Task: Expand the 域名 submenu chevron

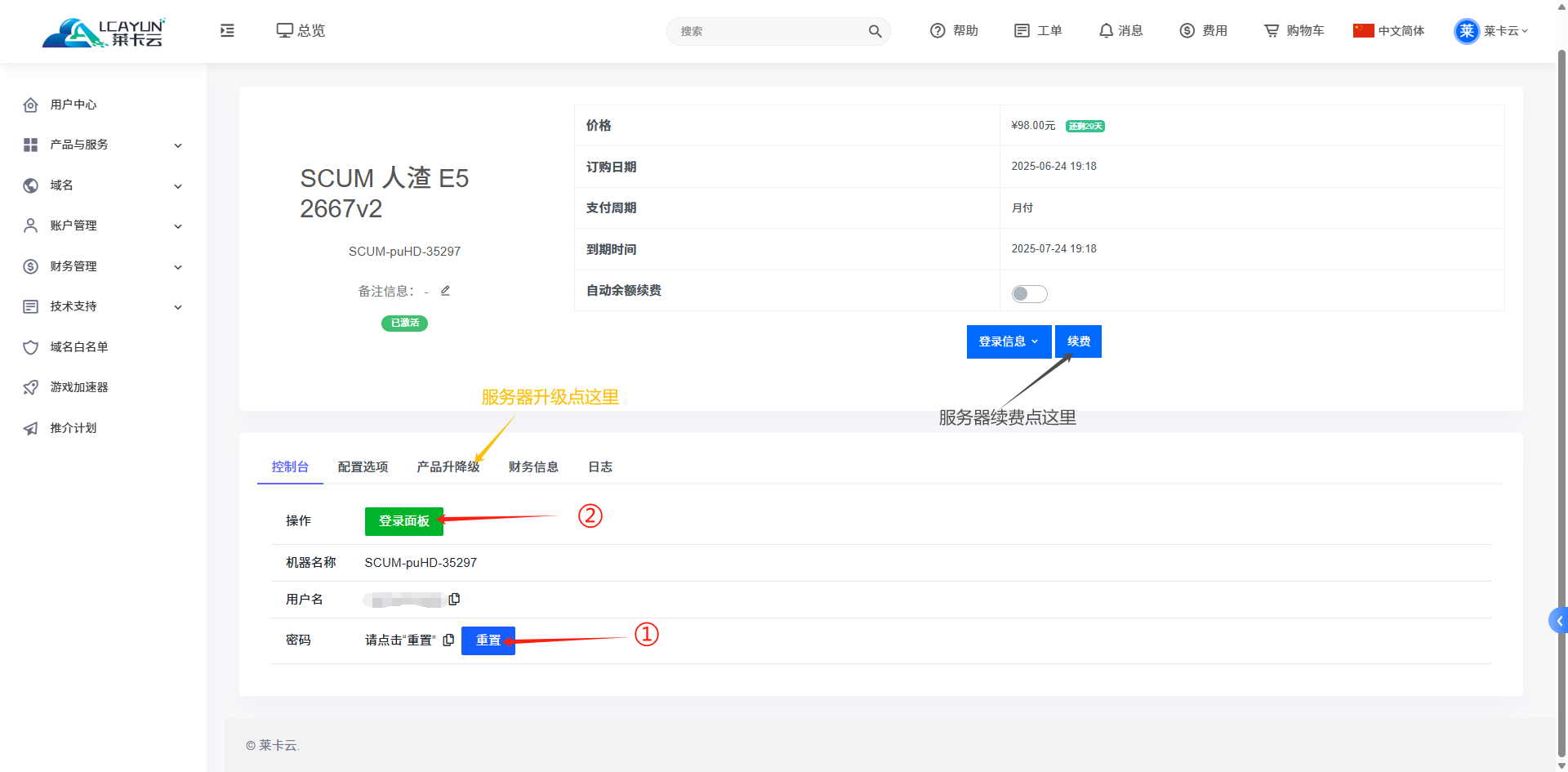Action: 178,186
